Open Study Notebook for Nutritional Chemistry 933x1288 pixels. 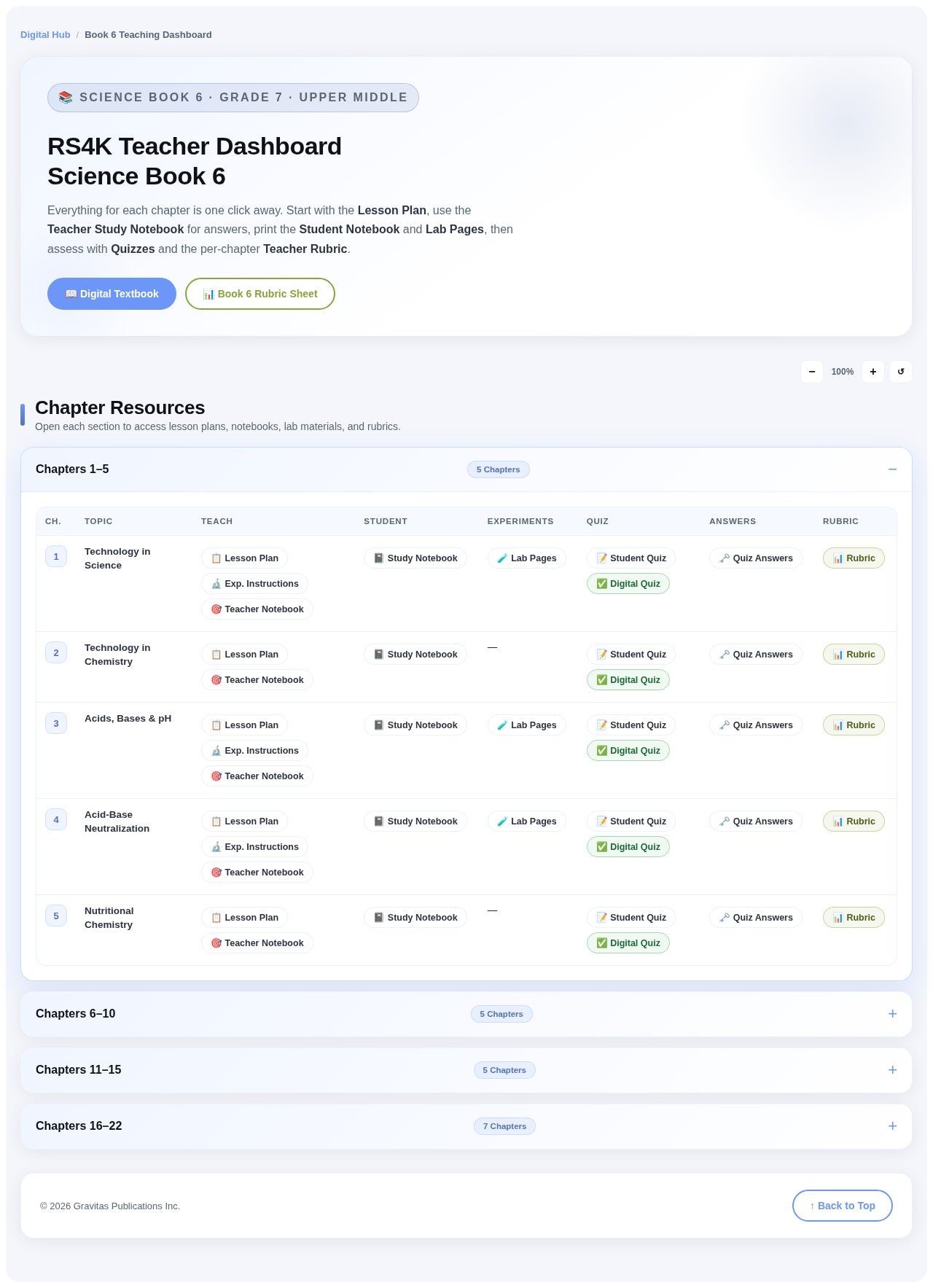point(415,918)
